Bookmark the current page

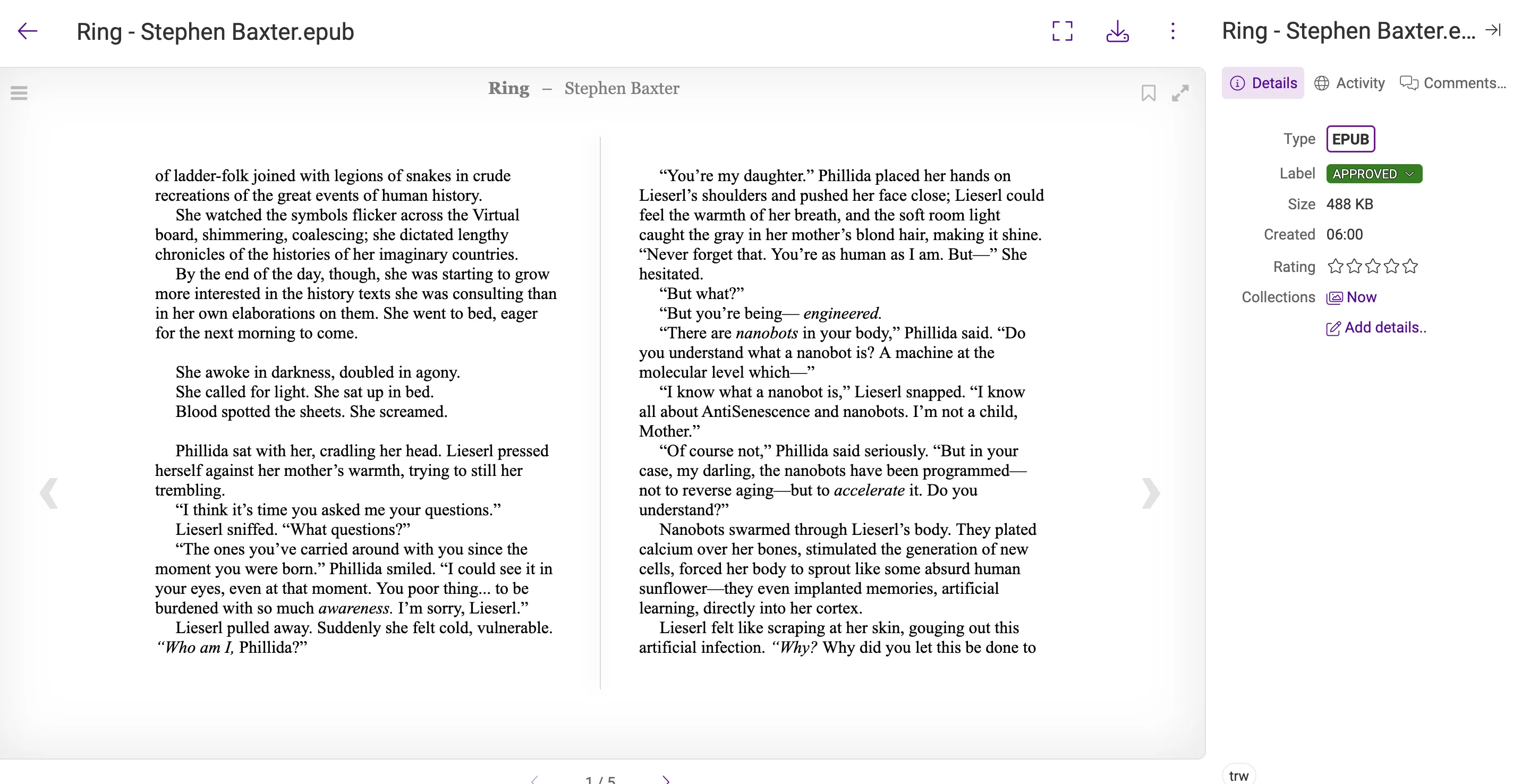(1148, 93)
